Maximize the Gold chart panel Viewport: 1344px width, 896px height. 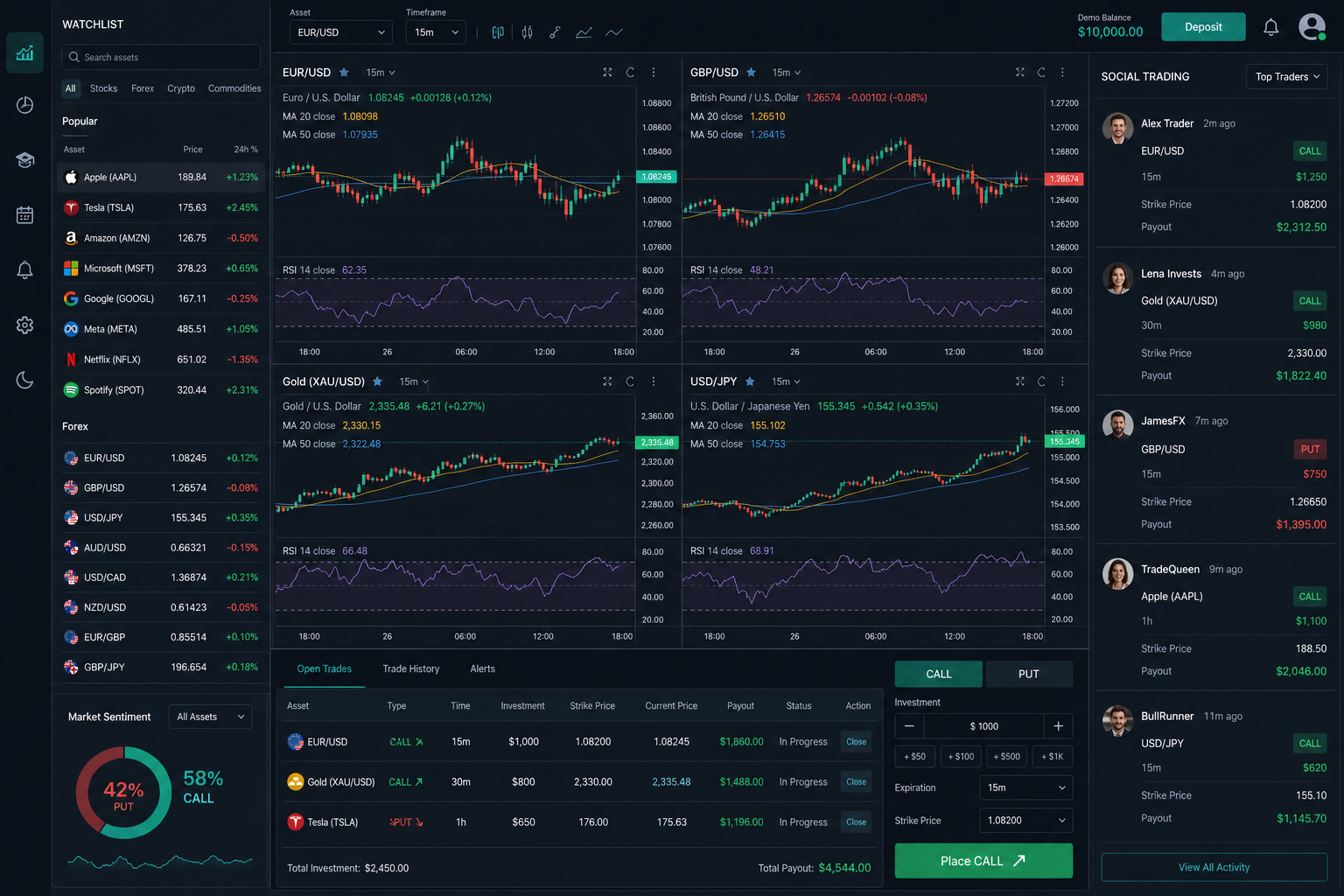[607, 381]
